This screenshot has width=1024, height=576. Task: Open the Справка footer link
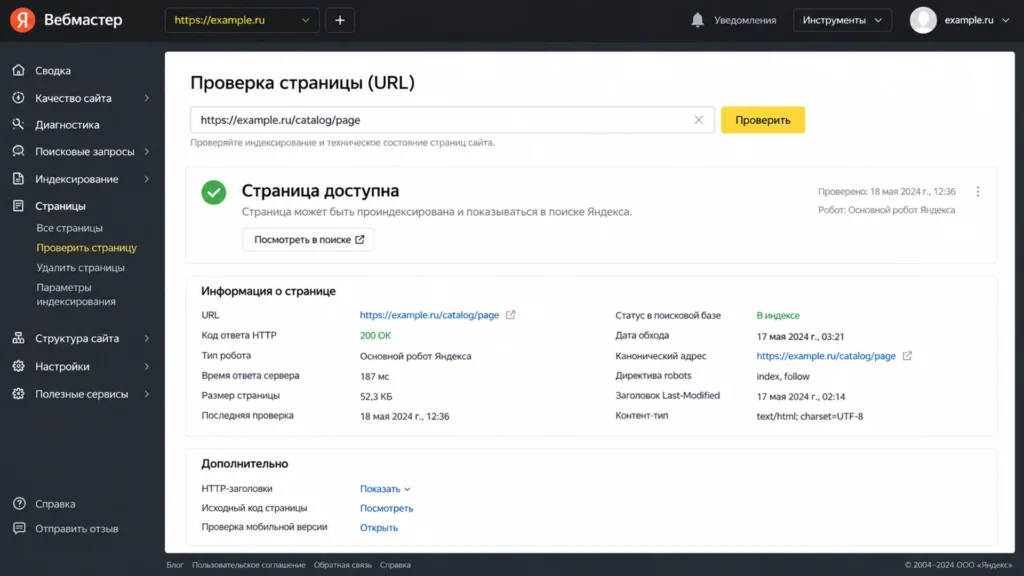click(x=395, y=565)
